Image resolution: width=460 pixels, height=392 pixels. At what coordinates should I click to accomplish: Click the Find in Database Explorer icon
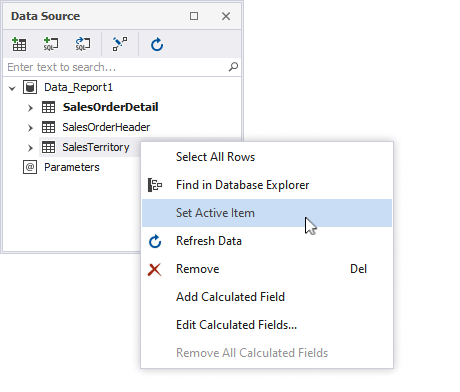point(155,185)
